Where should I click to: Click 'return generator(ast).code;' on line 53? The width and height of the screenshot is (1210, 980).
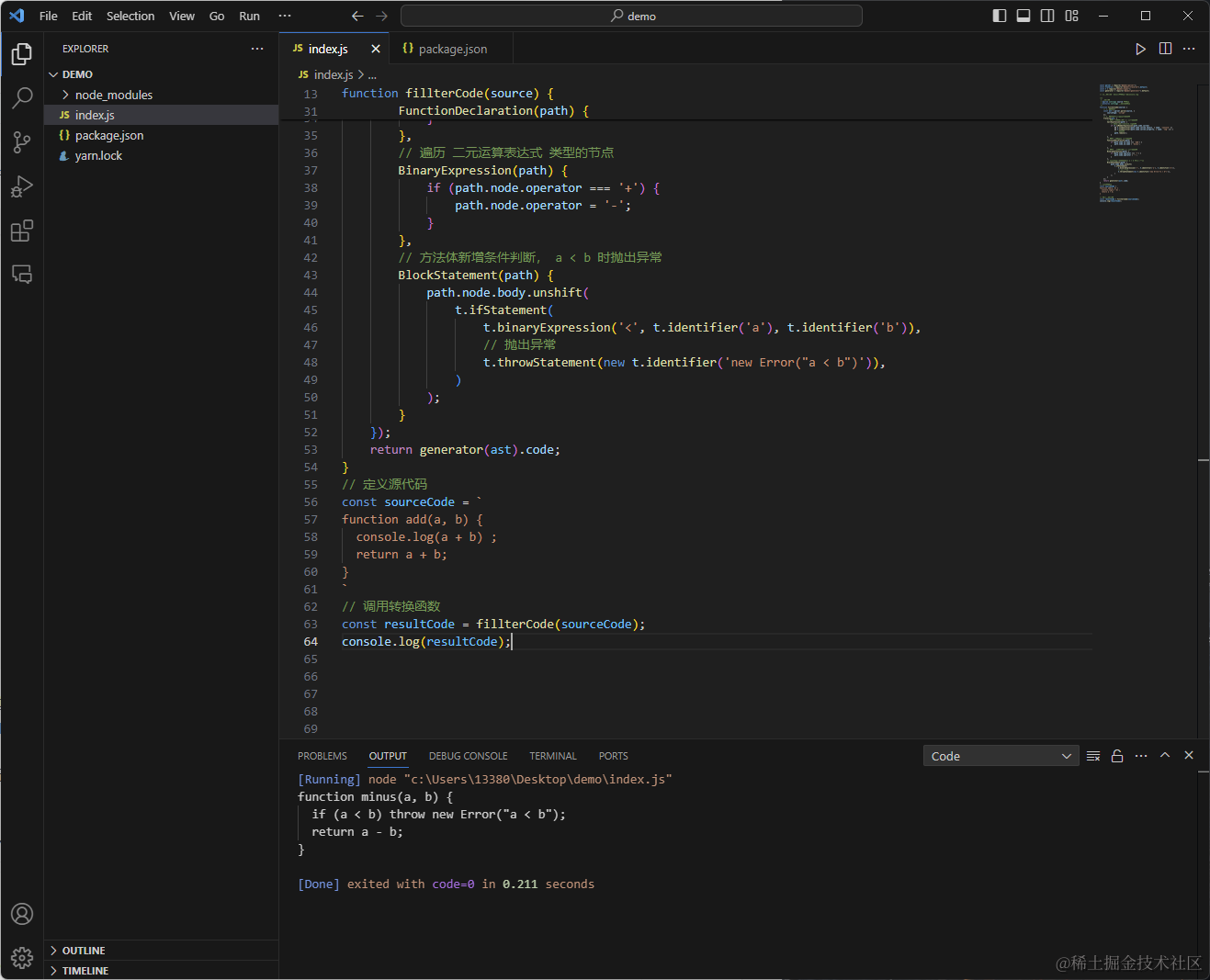465,449
